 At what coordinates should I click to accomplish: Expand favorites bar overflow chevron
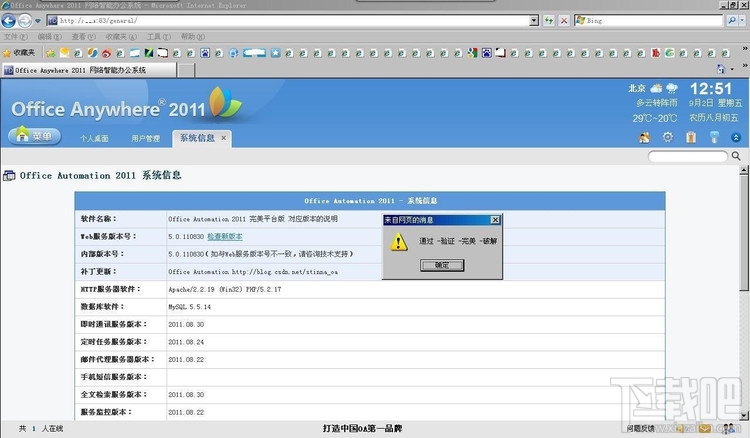(x=745, y=48)
